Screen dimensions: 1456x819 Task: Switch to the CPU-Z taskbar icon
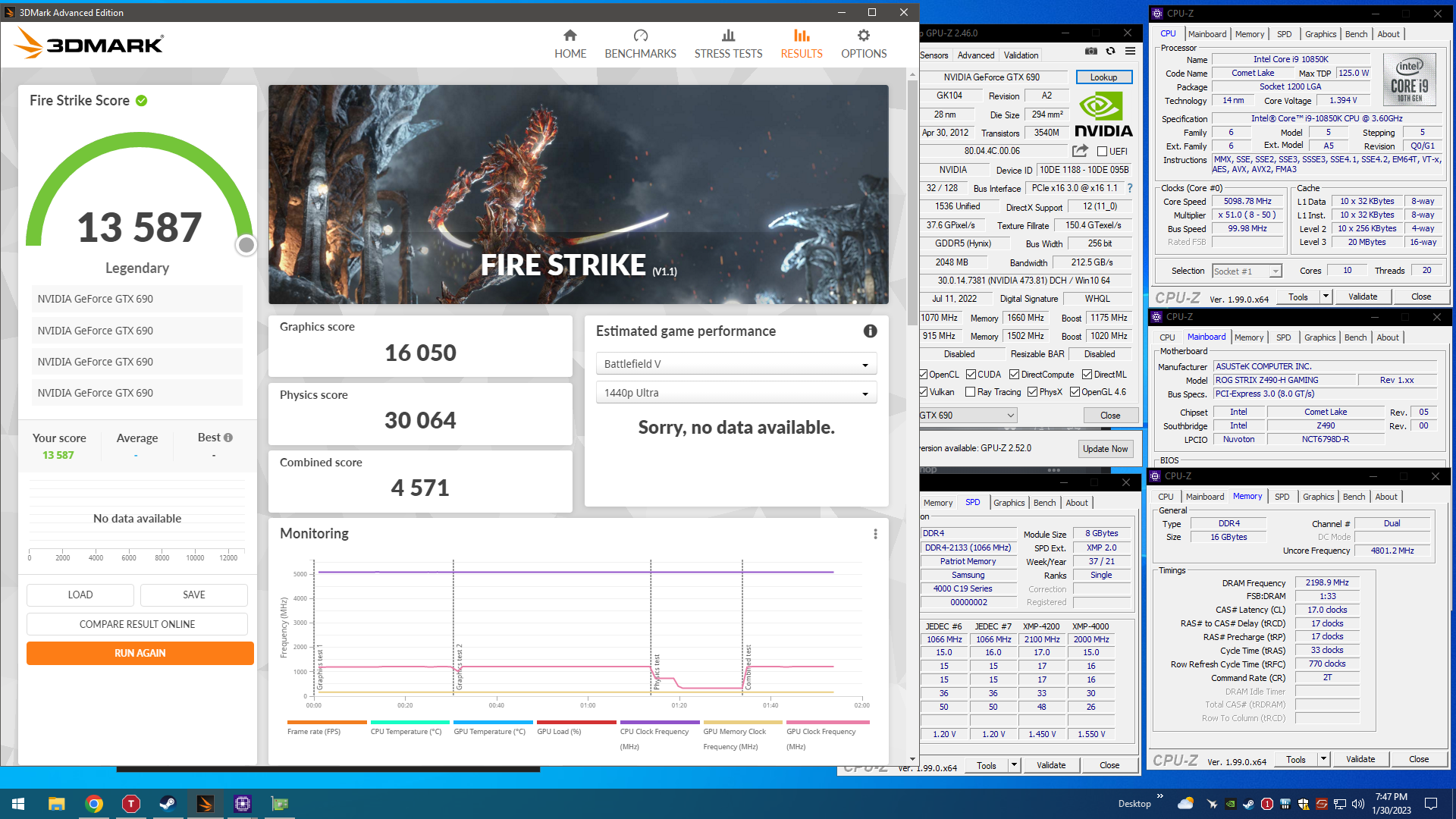[x=243, y=804]
